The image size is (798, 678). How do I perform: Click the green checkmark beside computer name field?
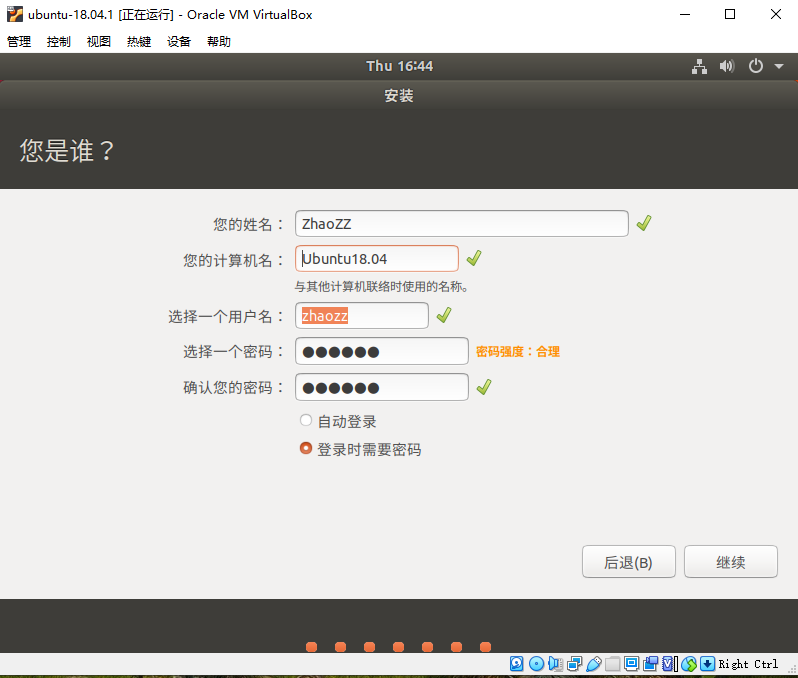474,258
